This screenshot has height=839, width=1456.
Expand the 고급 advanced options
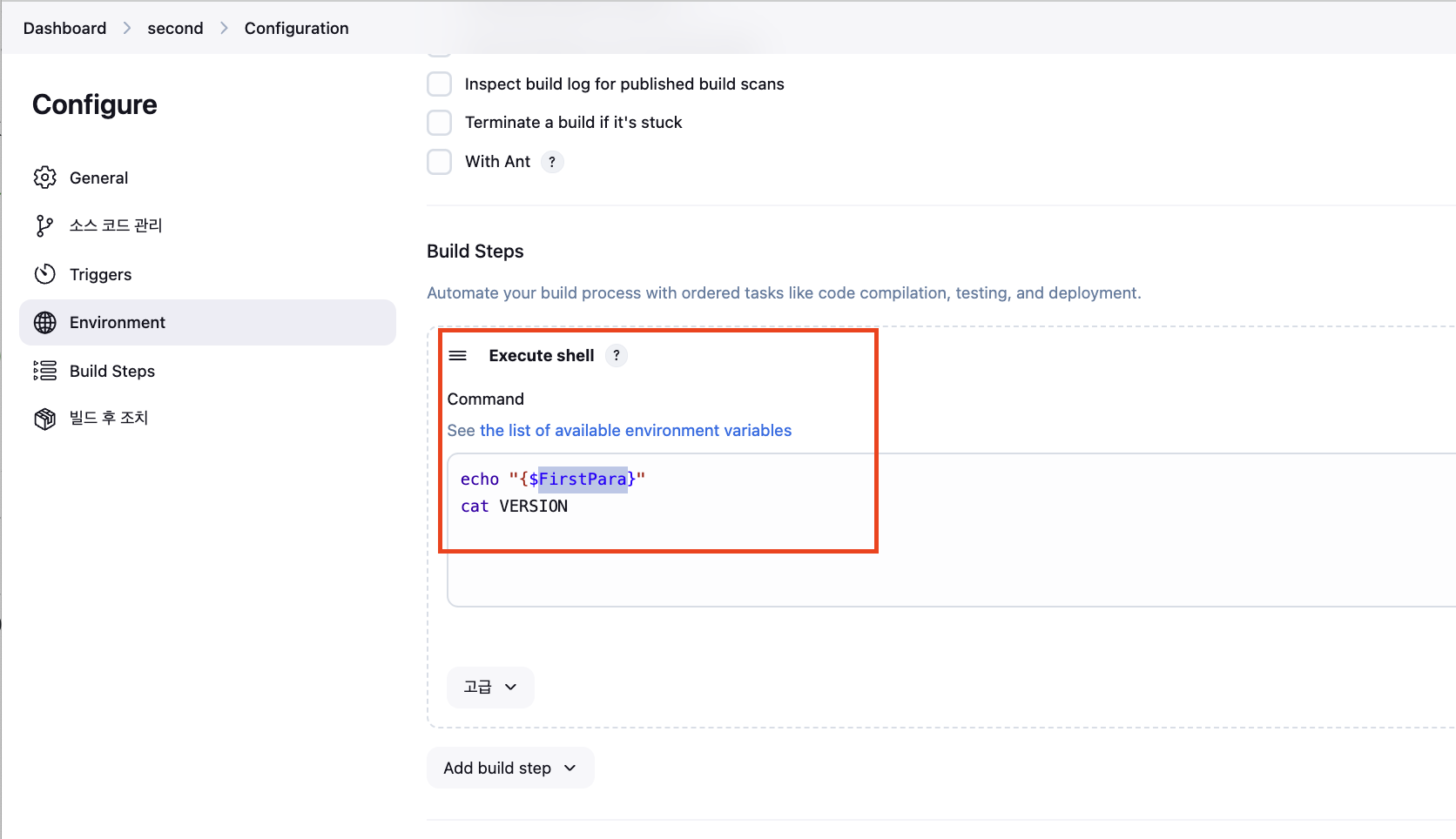tap(490, 688)
